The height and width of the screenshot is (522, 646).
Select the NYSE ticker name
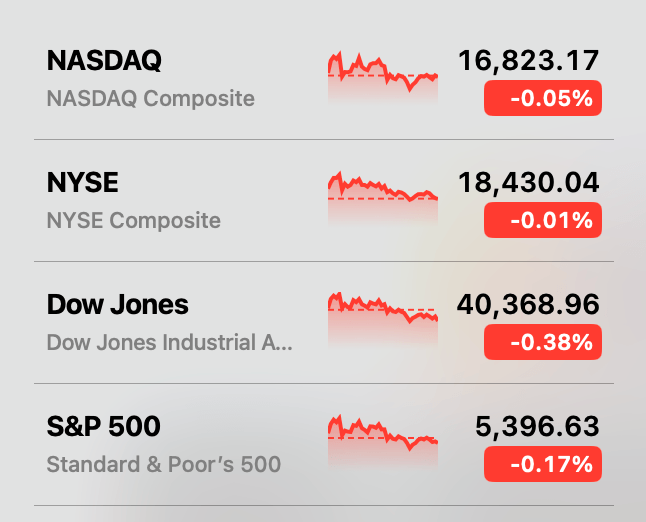83,183
